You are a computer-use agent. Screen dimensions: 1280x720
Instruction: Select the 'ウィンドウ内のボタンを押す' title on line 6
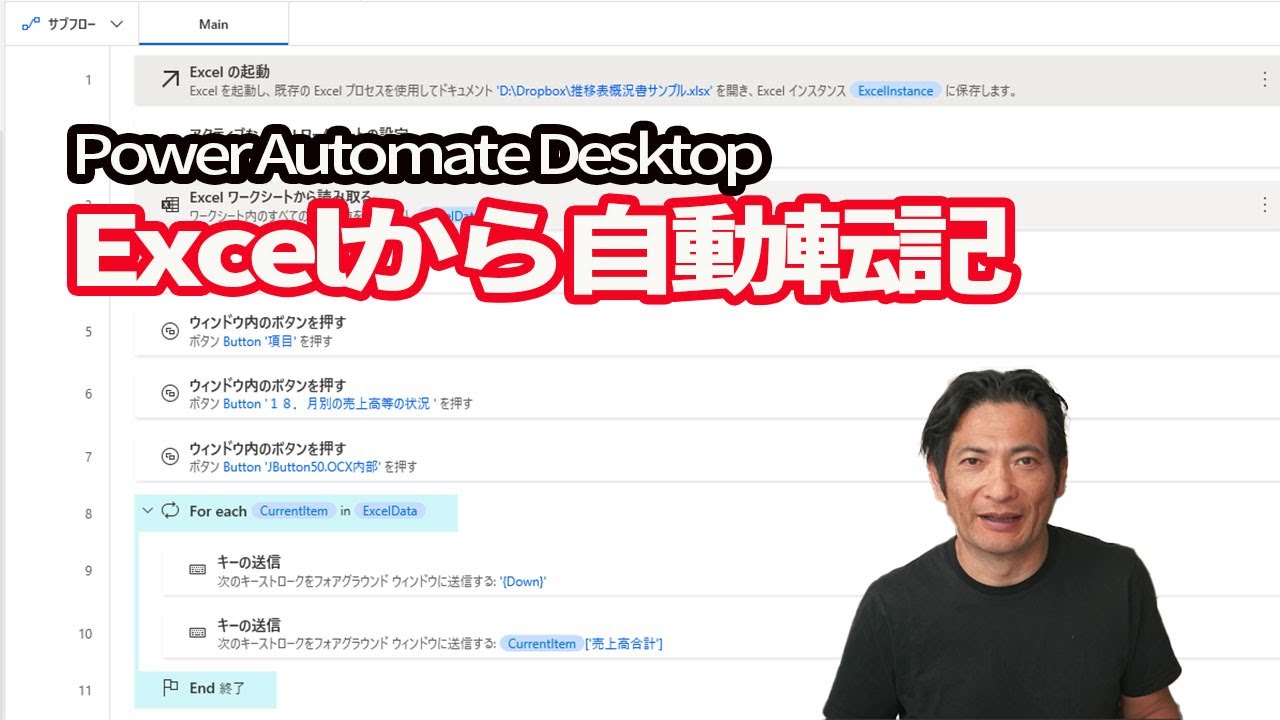(268, 386)
